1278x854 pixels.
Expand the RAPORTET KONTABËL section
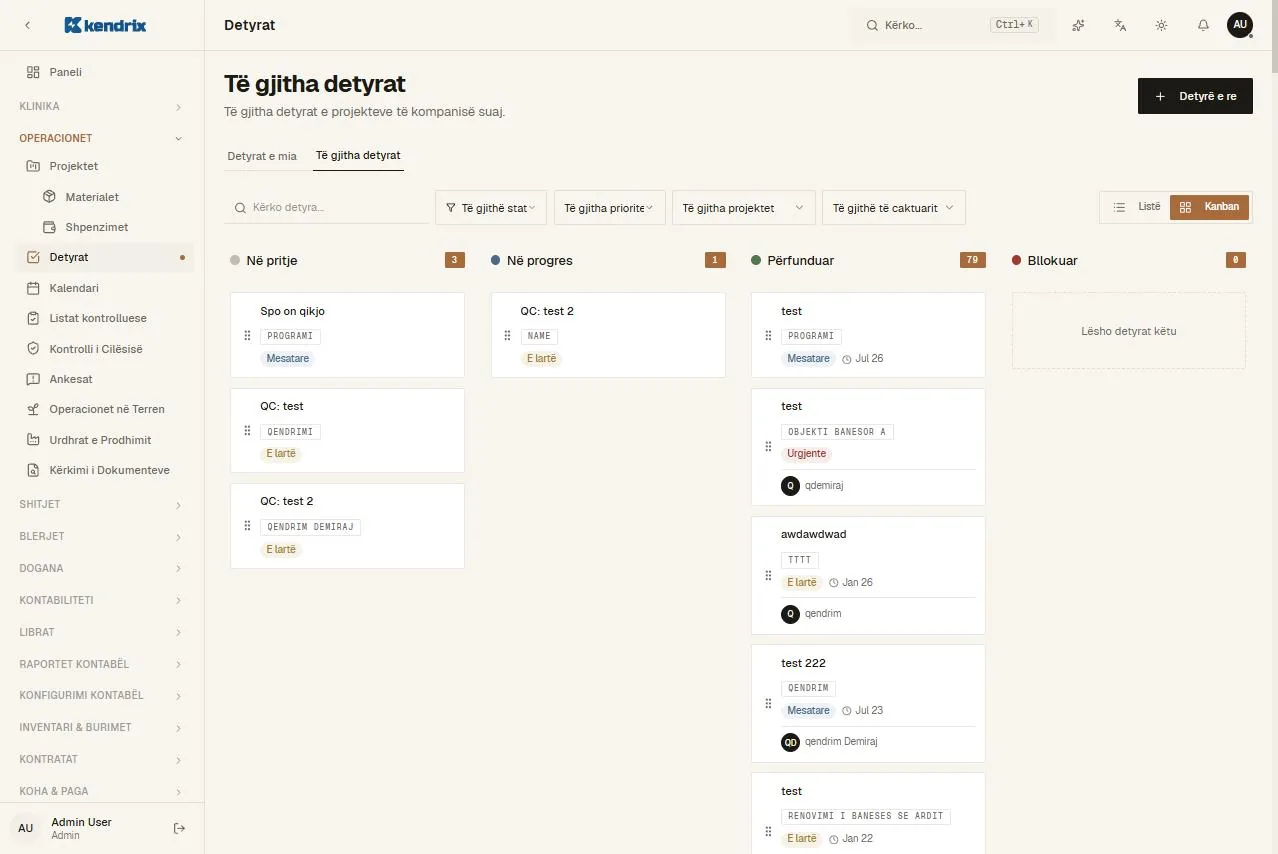pyautogui.click(x=102, y=664)
